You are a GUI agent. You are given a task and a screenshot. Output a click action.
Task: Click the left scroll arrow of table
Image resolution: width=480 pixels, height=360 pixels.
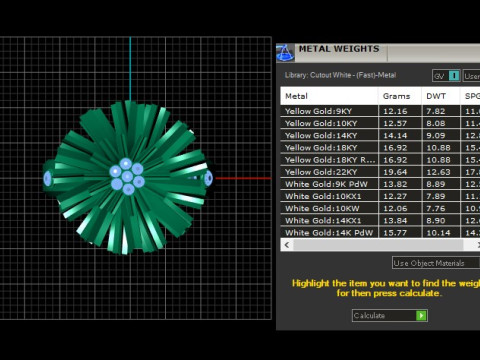[287, 245]
